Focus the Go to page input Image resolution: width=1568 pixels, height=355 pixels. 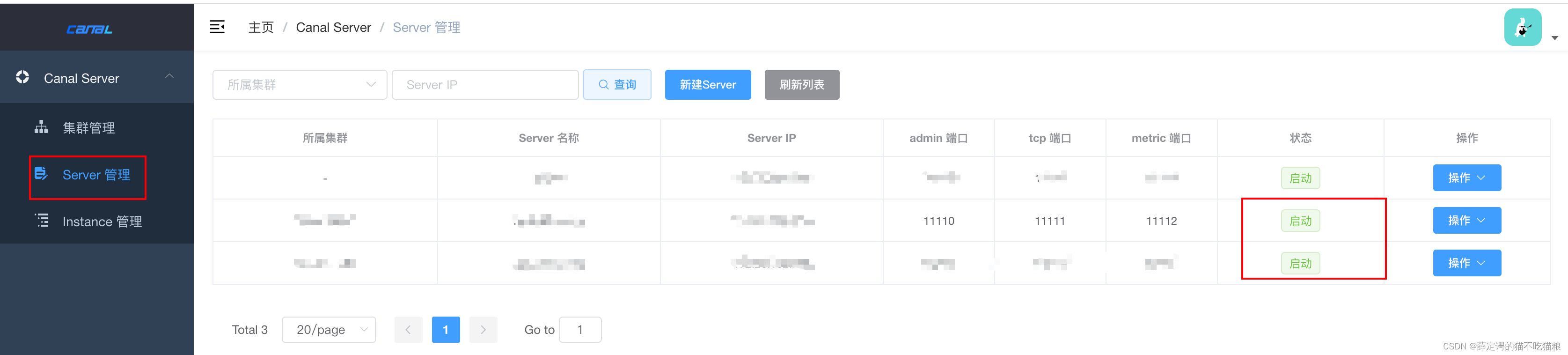580,329
